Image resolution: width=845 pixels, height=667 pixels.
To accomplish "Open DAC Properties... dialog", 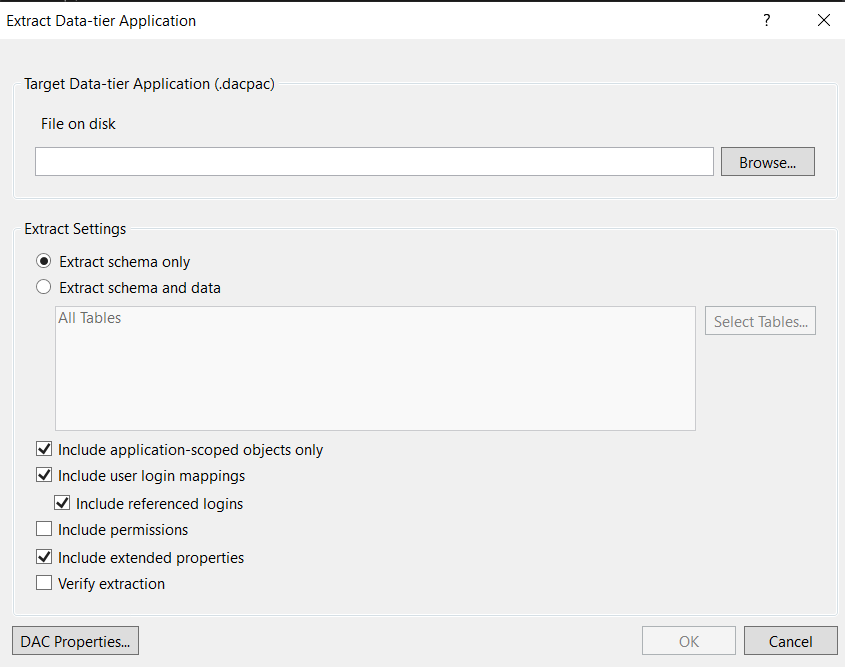I will coord(75,641).
